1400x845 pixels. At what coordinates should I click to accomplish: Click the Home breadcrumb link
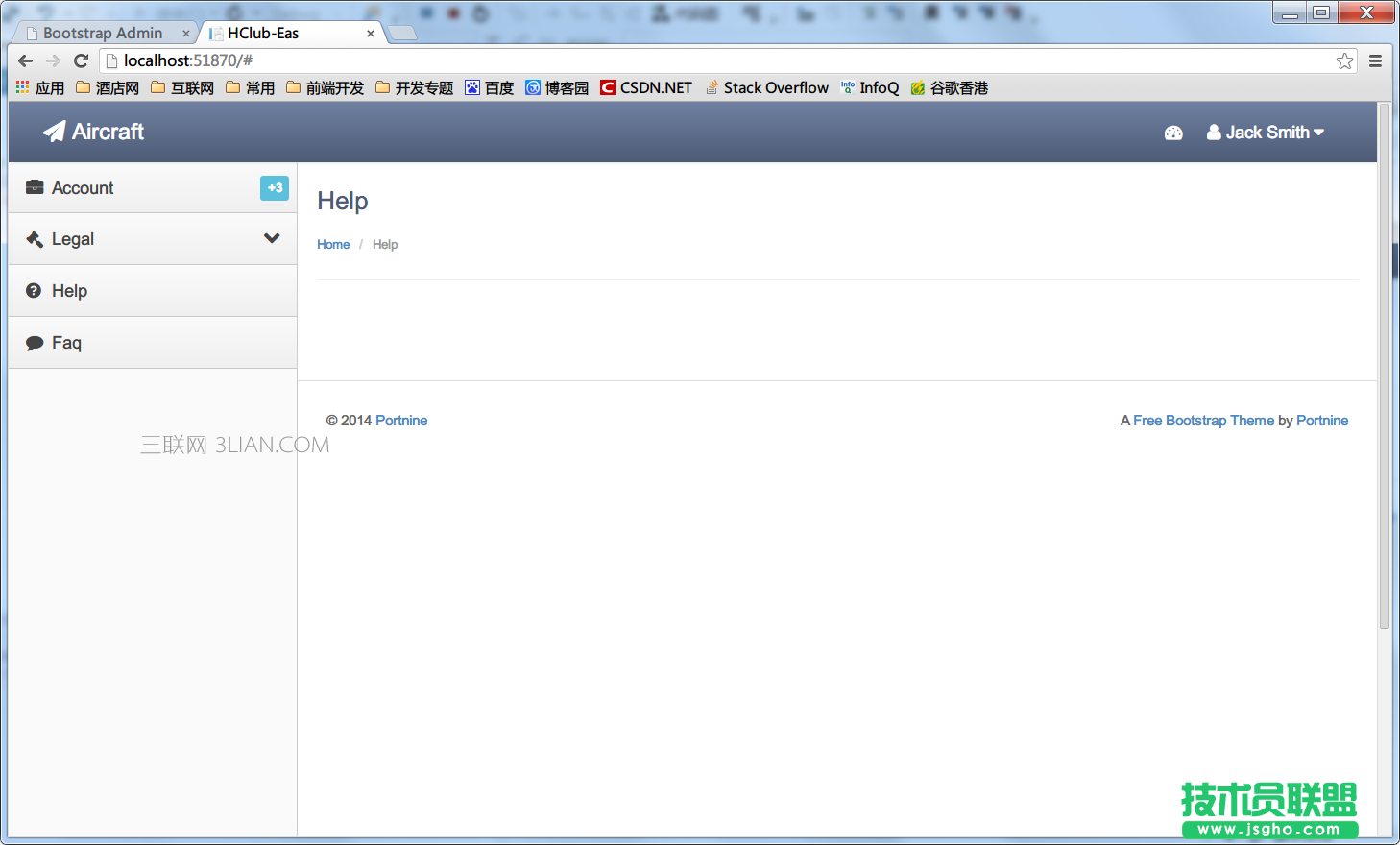click(333, 244)
